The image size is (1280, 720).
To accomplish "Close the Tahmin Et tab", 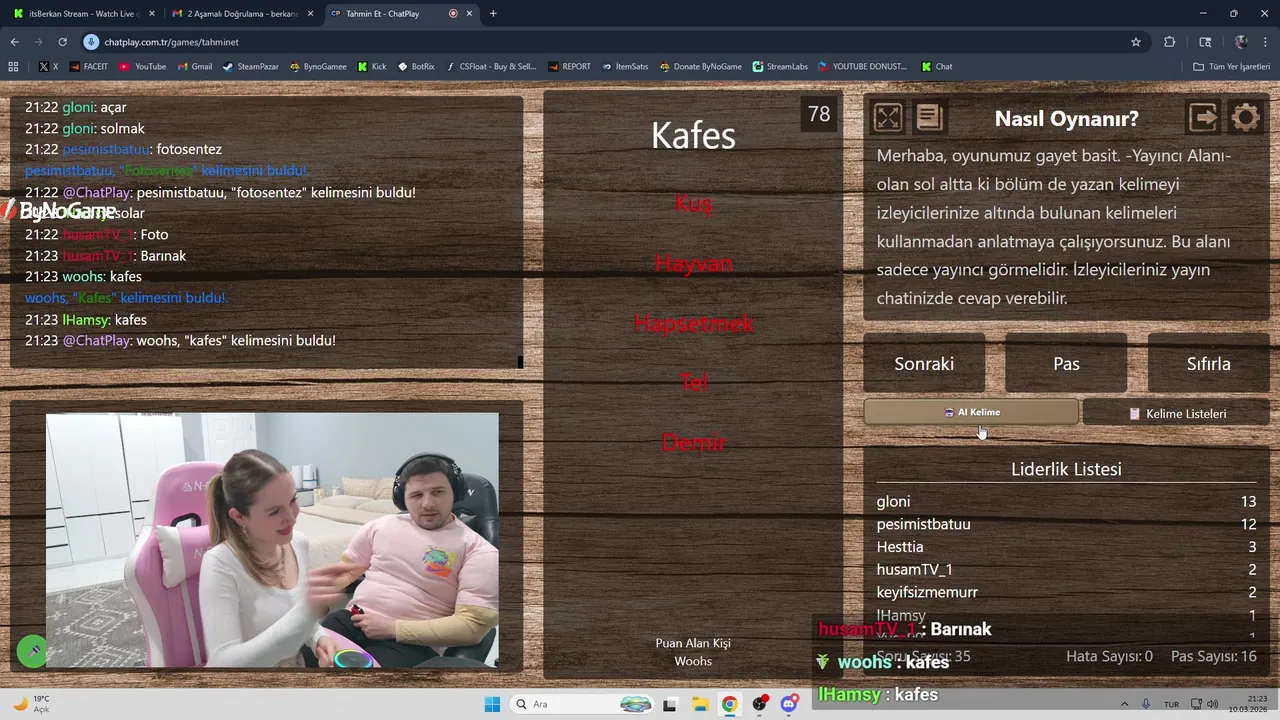I will pos(469,13).
